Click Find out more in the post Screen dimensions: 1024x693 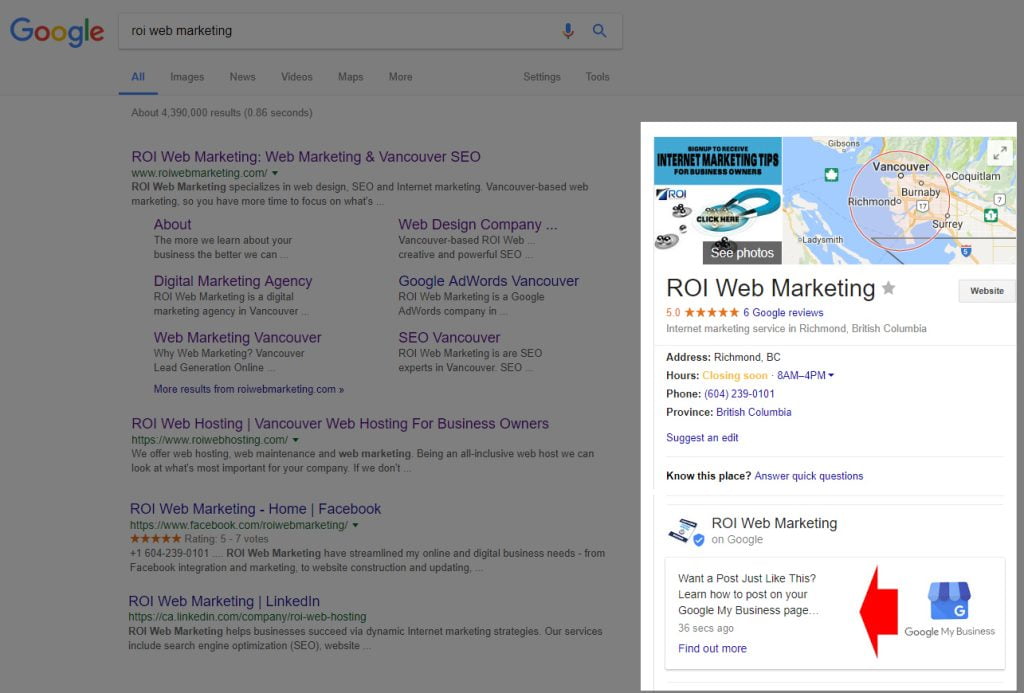pos(712,649)
